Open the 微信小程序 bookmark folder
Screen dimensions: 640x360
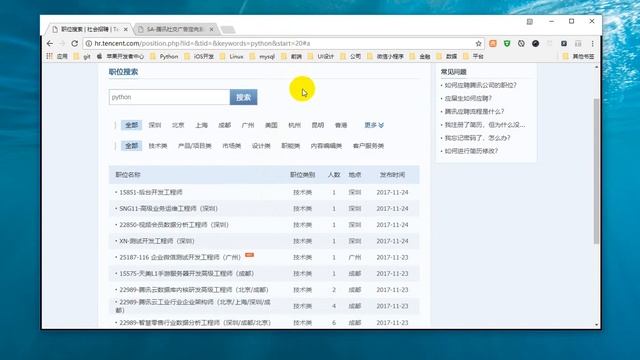[386, 56]
